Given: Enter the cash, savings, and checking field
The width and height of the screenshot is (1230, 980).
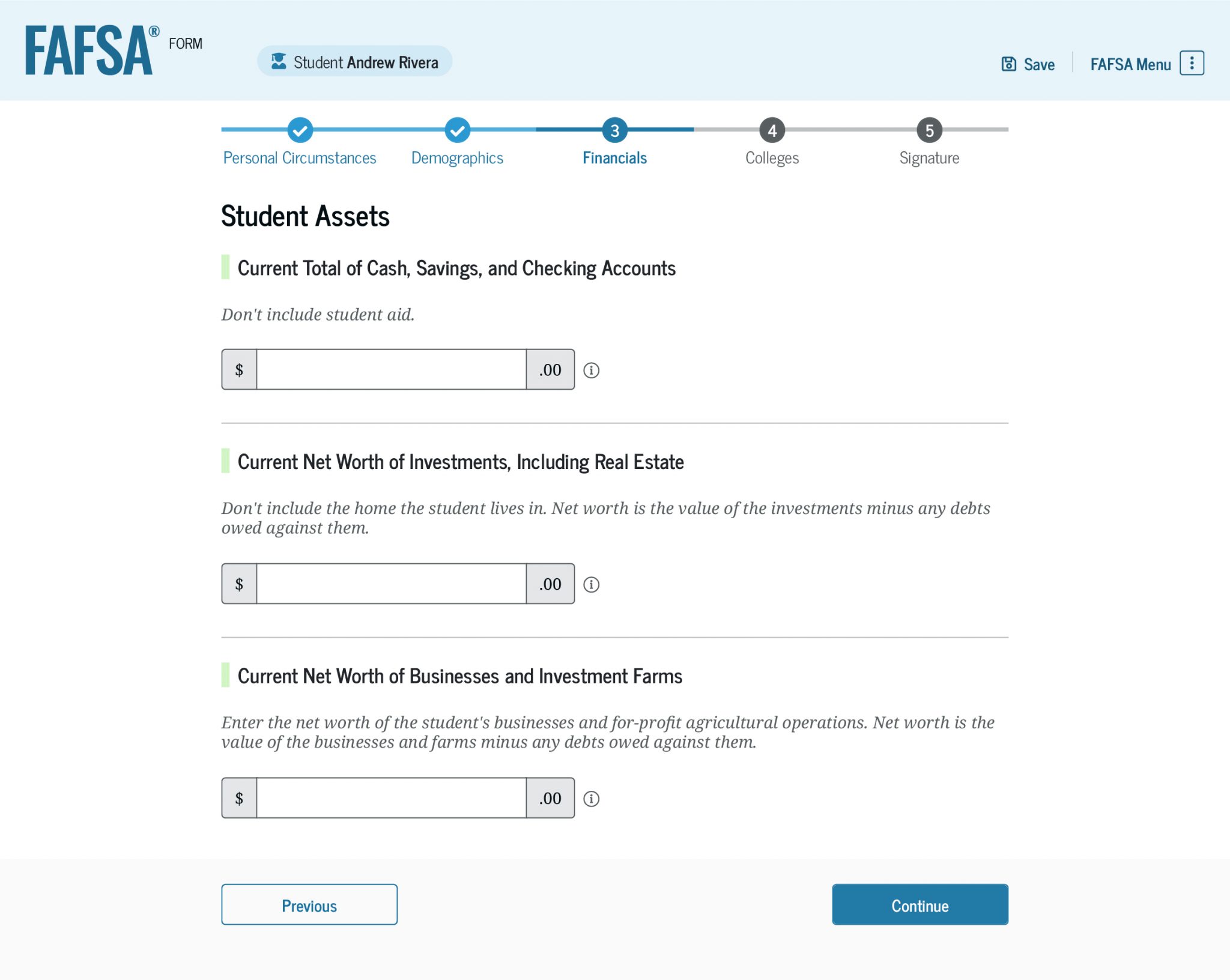Looking at the screenshot, I should [x=390, y=369].
